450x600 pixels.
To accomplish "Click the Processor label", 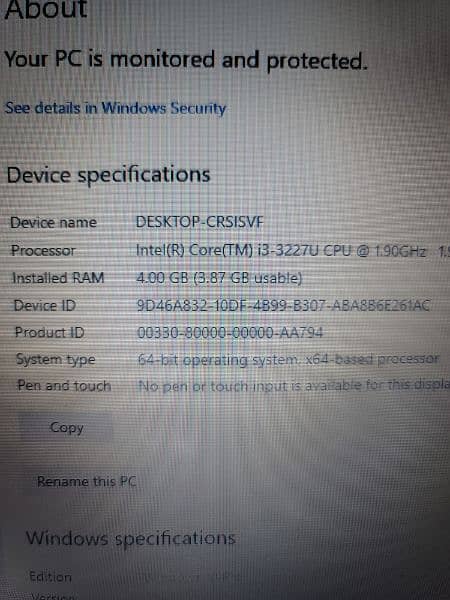I will (43, 251).
